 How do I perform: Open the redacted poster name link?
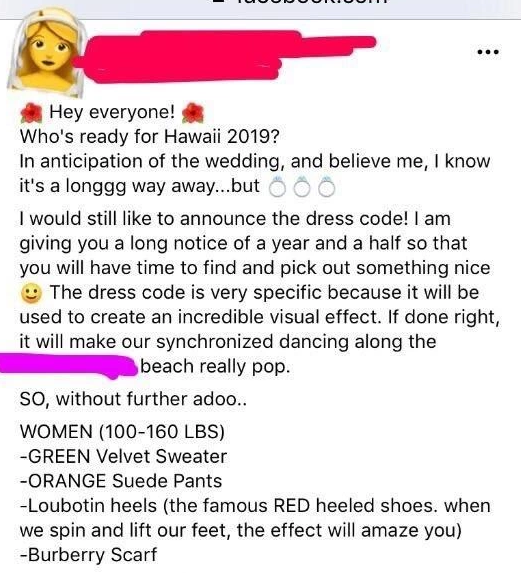224,56
